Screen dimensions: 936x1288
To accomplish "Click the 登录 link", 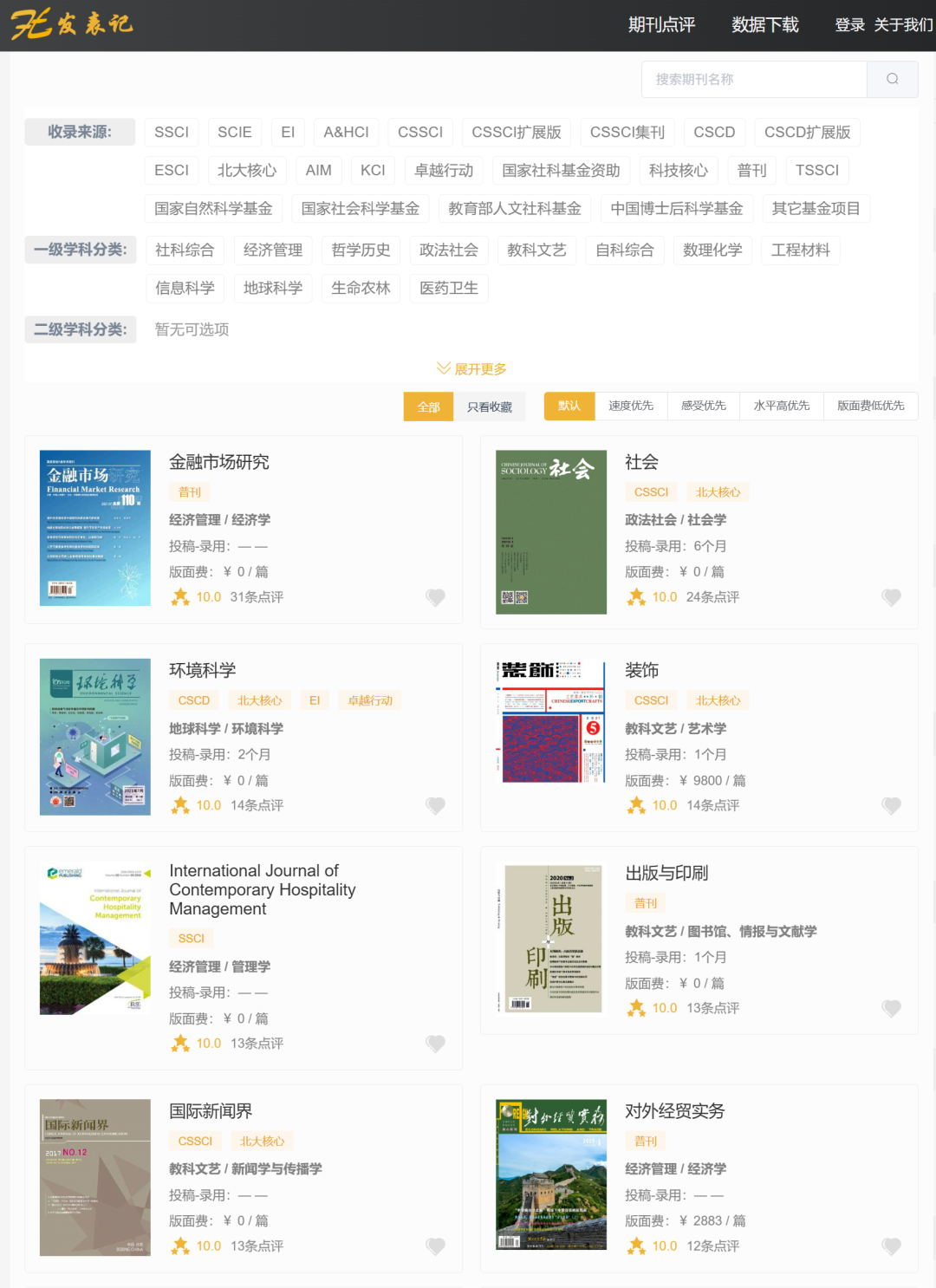I will 849,25.
